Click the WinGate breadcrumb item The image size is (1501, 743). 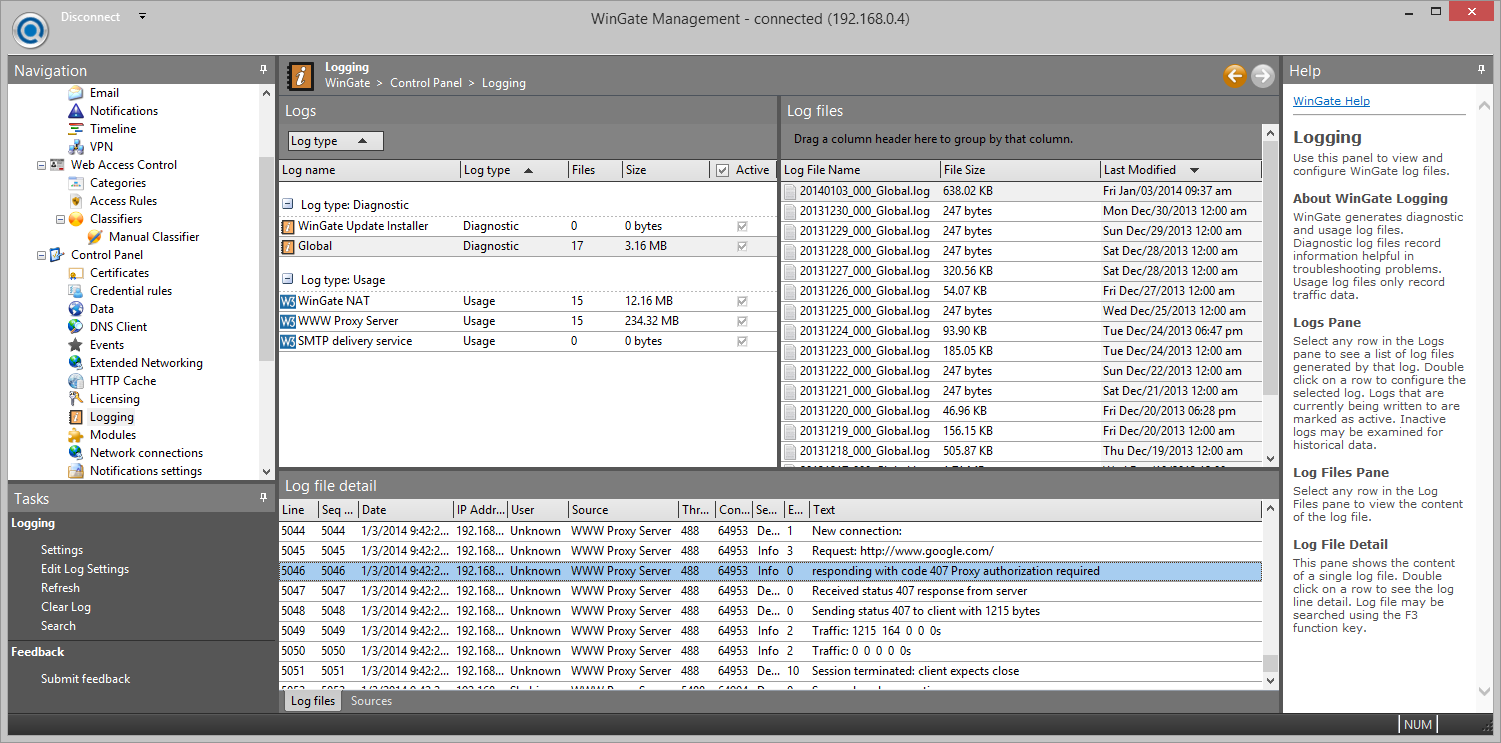coord(347,83)
